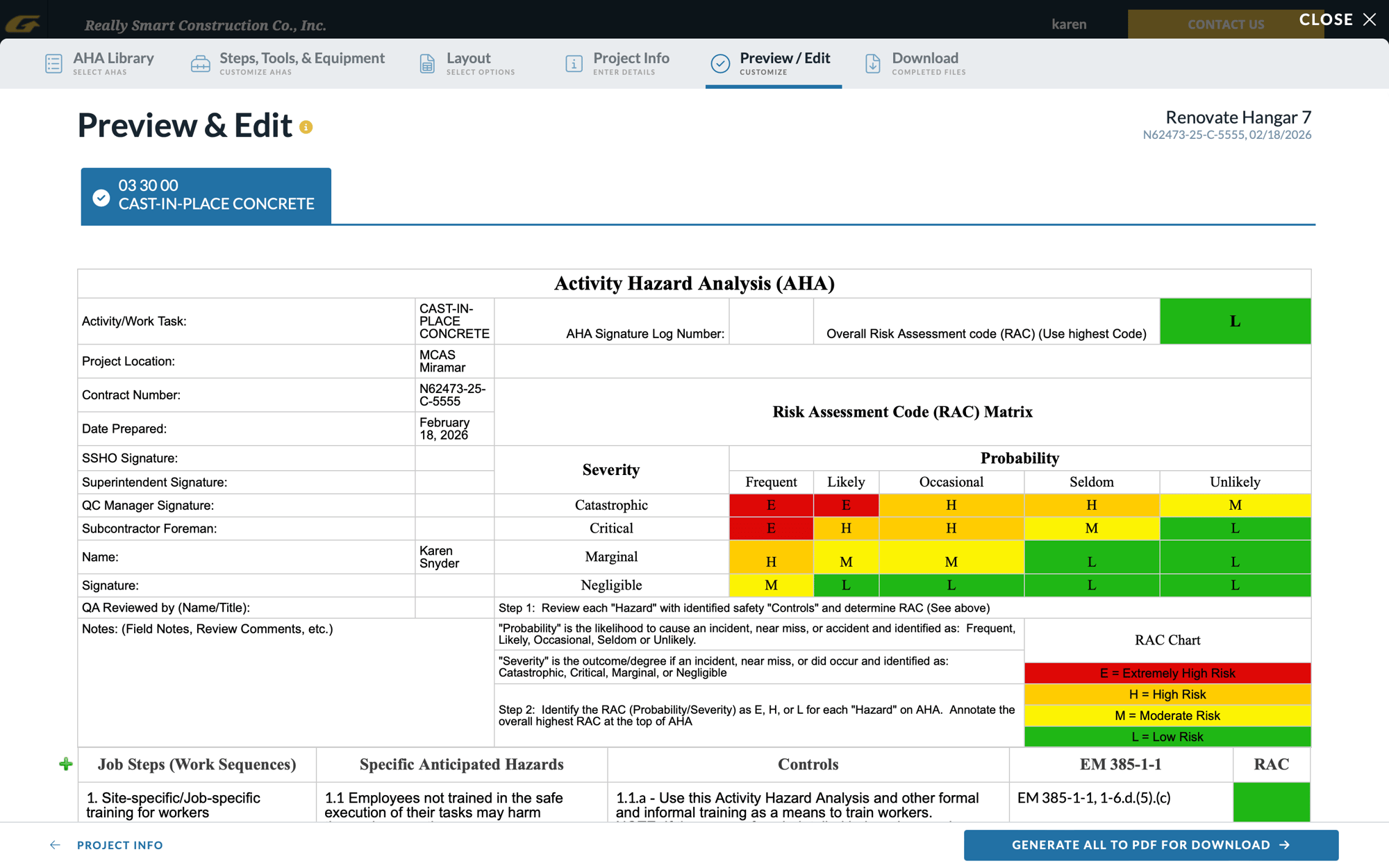Click the info icon beside Preview & Edit
The image size is (1389, 868).
coord(306,127)
